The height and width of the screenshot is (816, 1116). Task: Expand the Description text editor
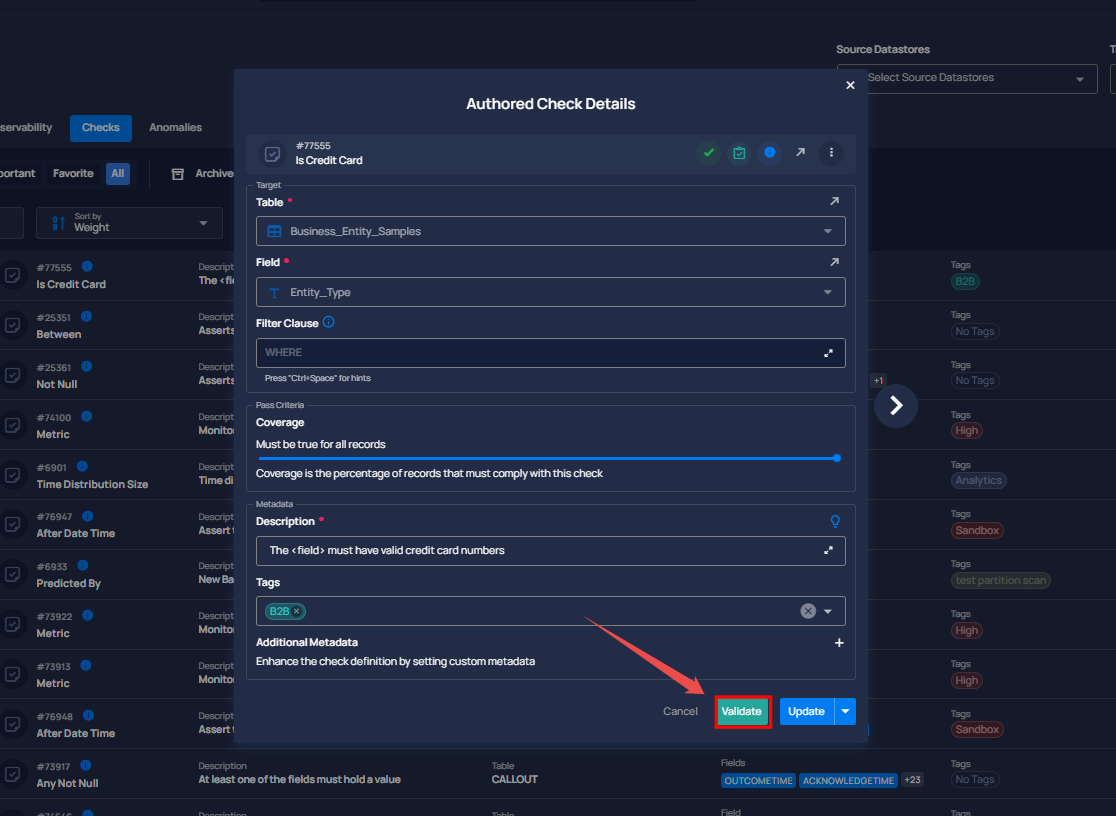[x=828, y=550]
